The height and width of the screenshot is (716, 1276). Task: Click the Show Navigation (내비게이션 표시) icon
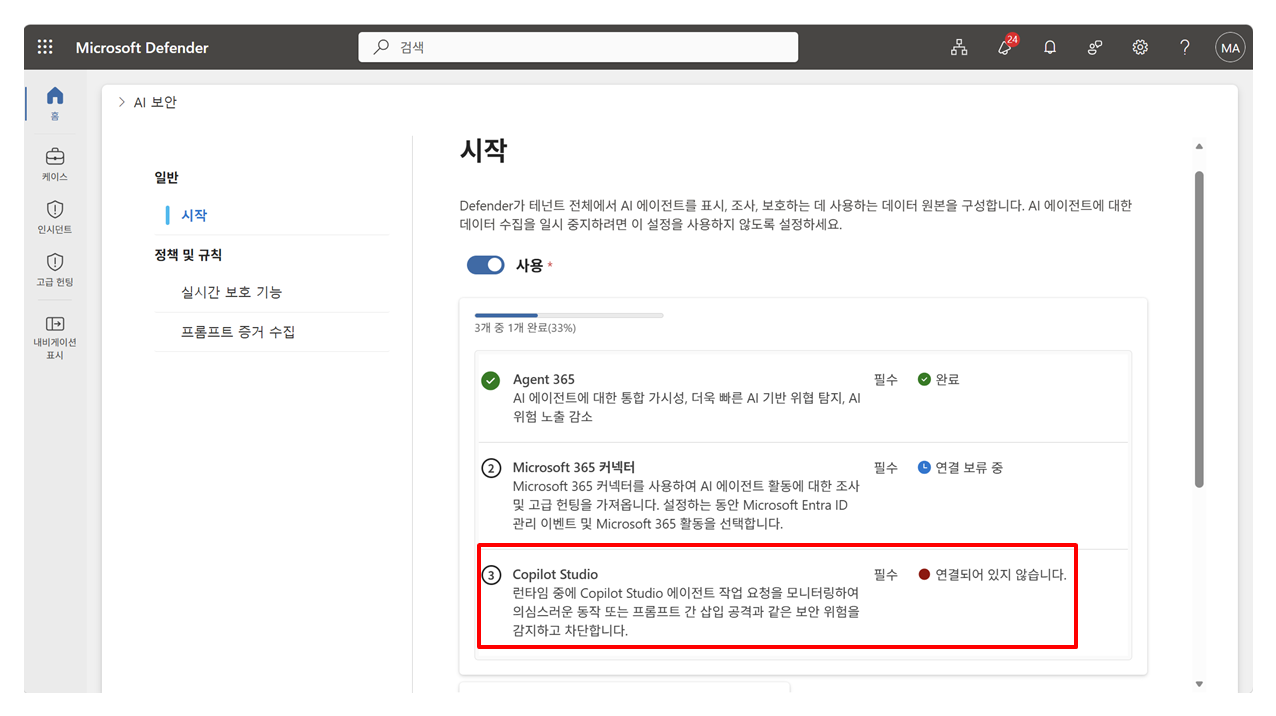pos(55,337)
